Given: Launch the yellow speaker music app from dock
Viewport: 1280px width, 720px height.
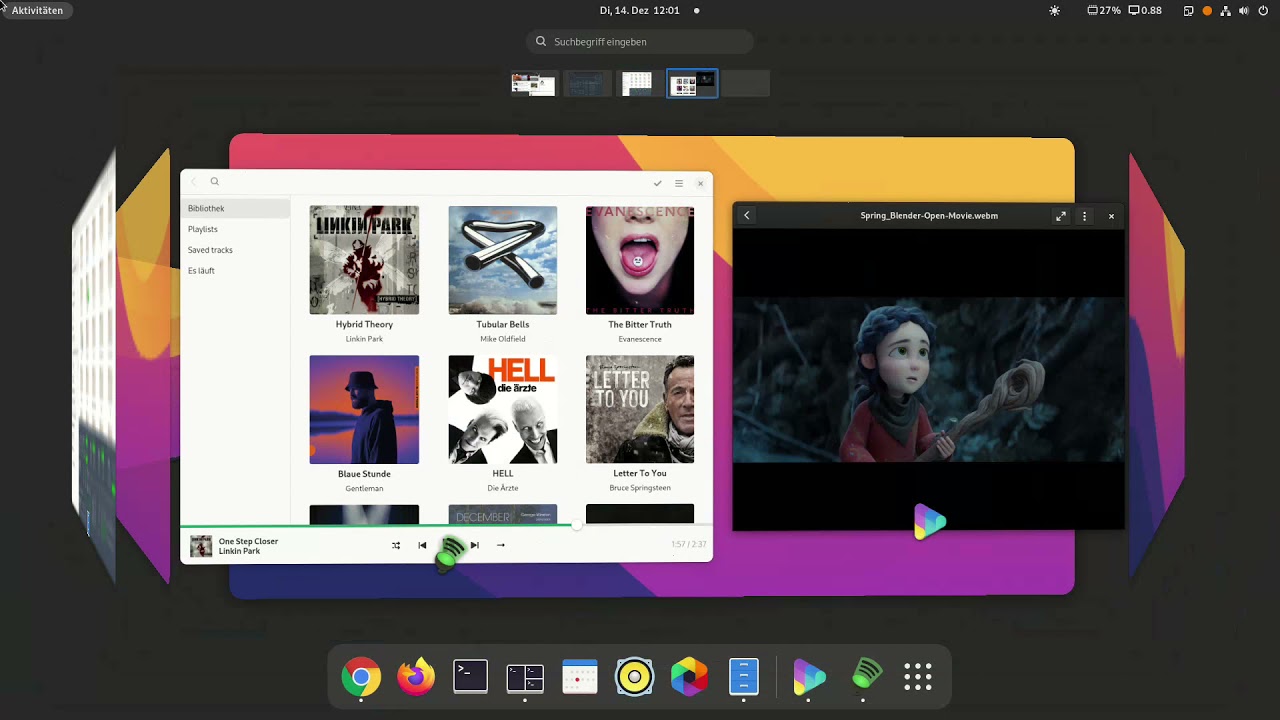Looking at the screenshot, I should [635, 677].
